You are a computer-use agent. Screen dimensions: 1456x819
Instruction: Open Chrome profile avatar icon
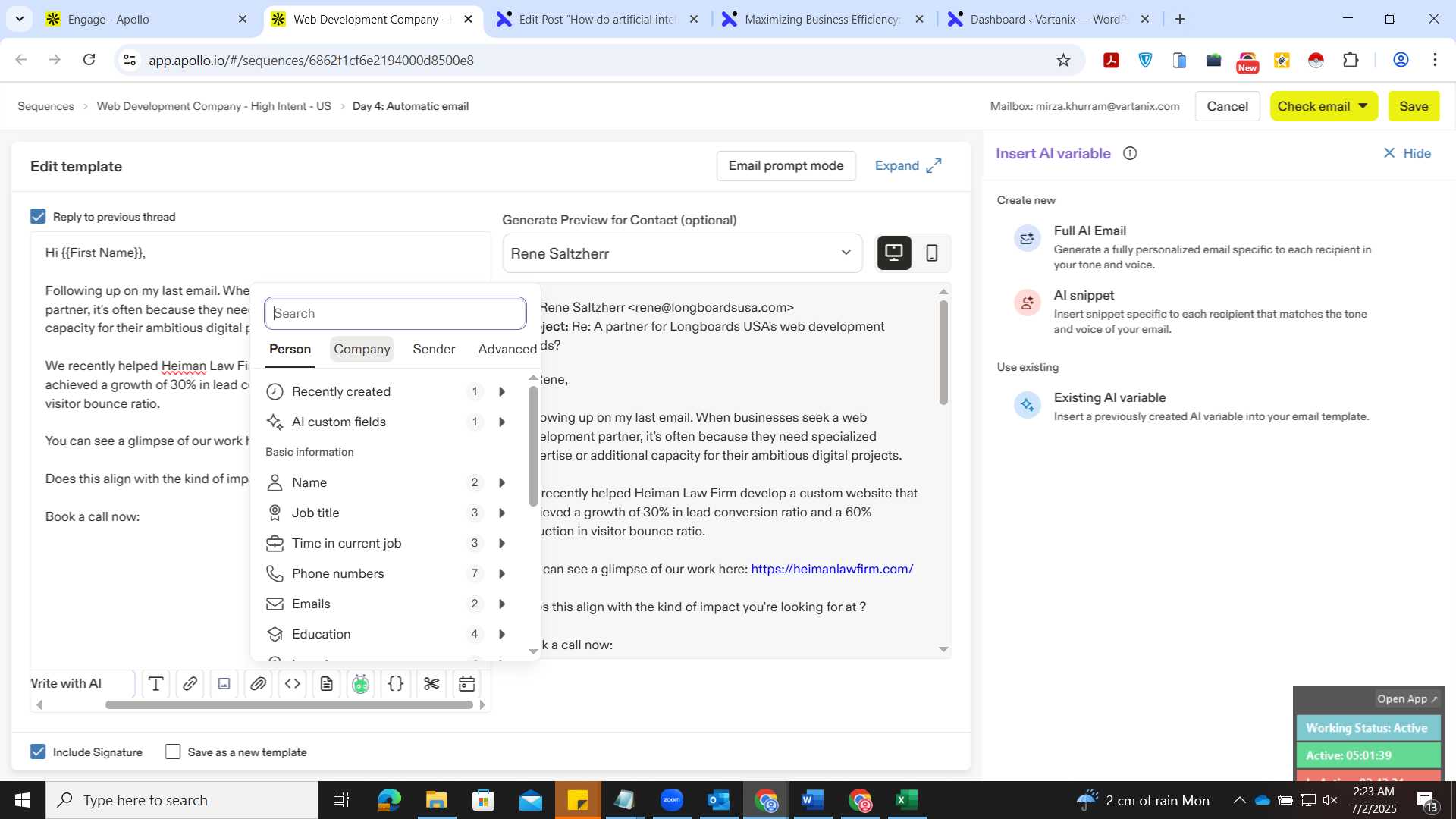point(1401,60)
